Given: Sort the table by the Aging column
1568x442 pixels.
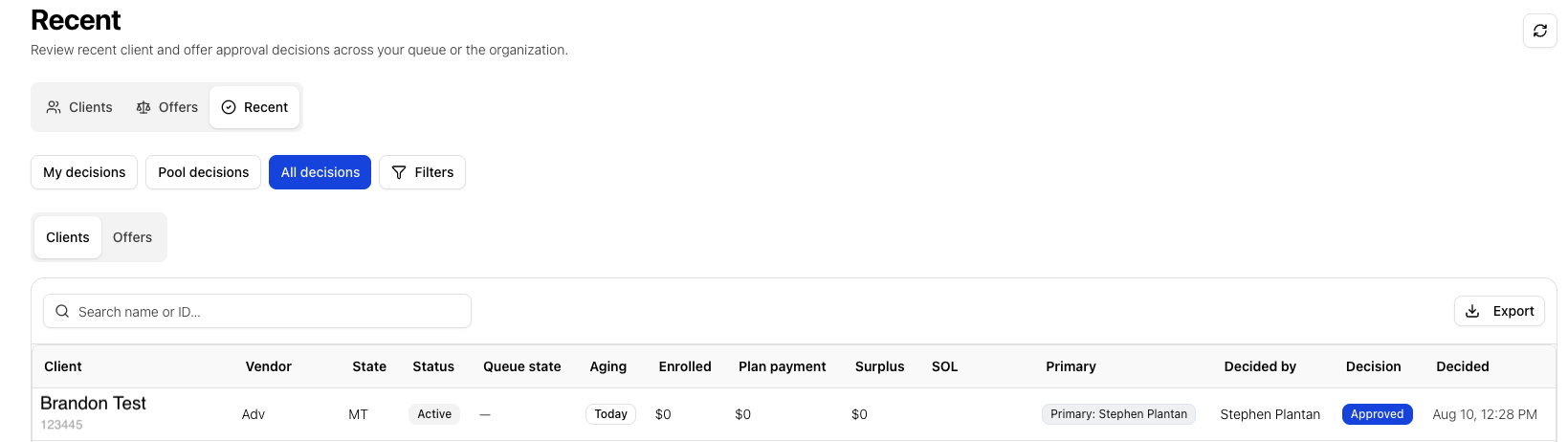Looking at the screenshot, I should pos(607,366).
